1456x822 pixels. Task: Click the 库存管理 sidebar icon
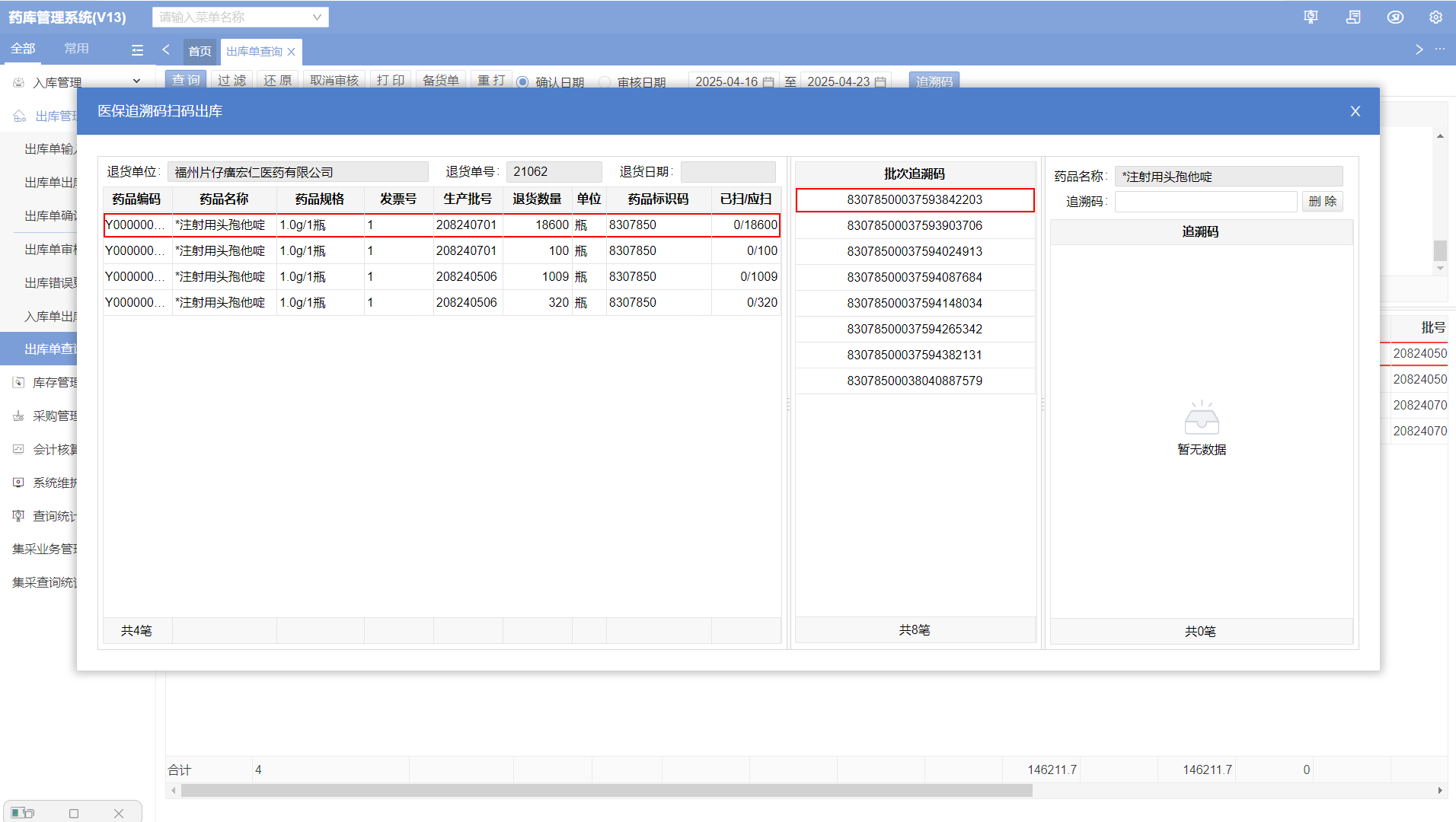click(x=18, y=382)
